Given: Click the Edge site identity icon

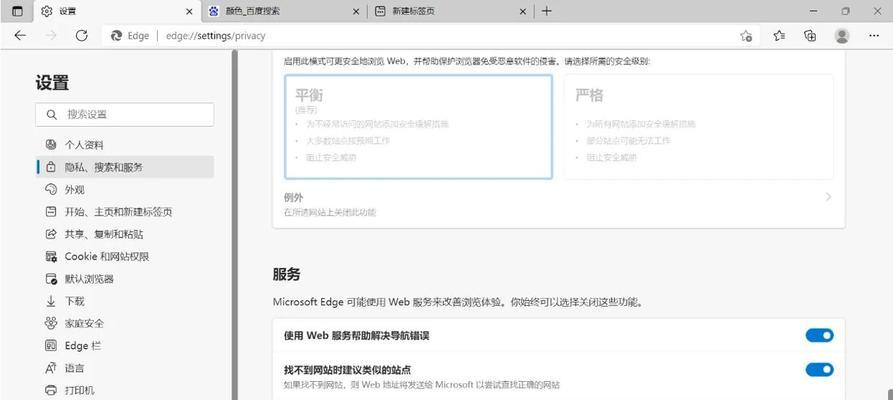Looking at the screenshot, I should tap(116, 36).
